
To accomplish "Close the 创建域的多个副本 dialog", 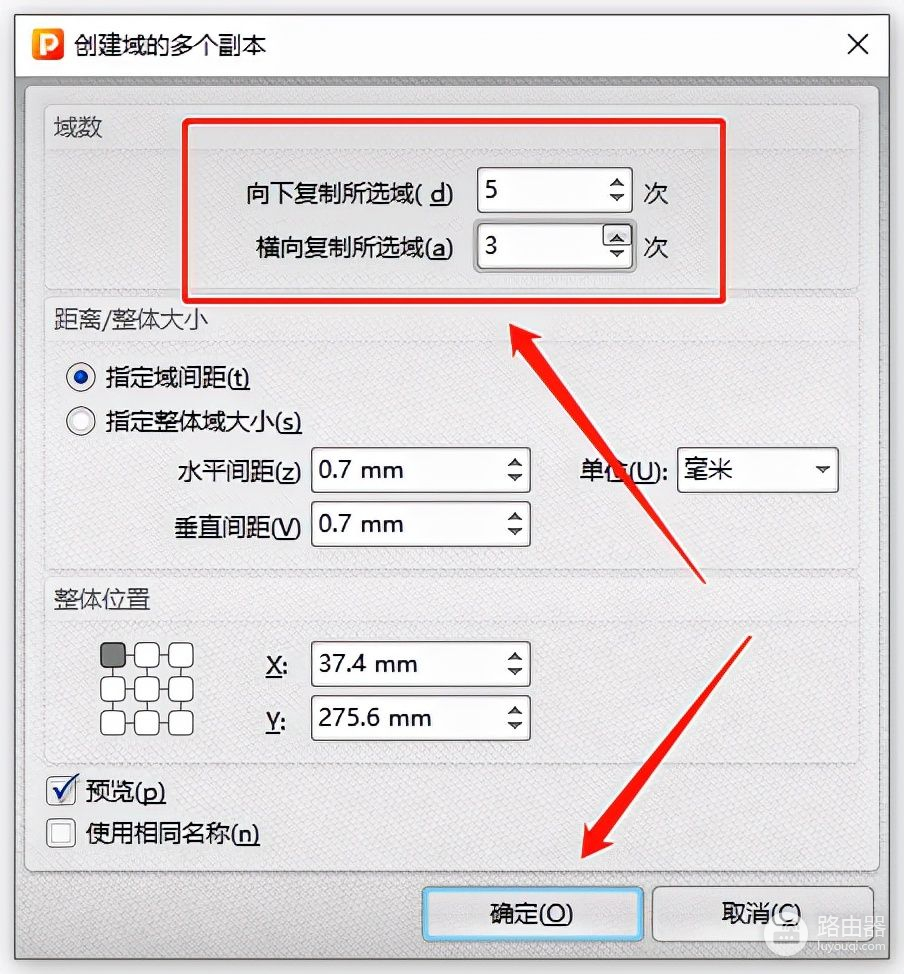I will (857, 45).
